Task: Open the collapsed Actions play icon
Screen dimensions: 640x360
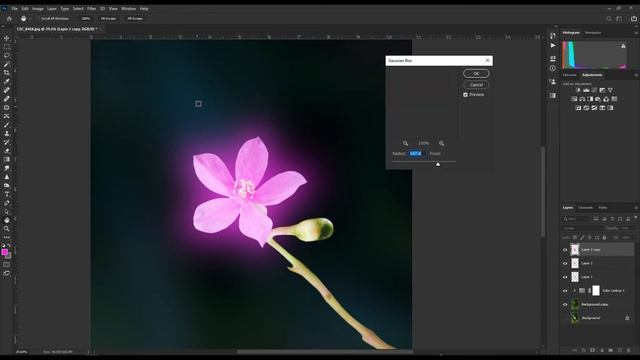Action: tap(553, 45)
